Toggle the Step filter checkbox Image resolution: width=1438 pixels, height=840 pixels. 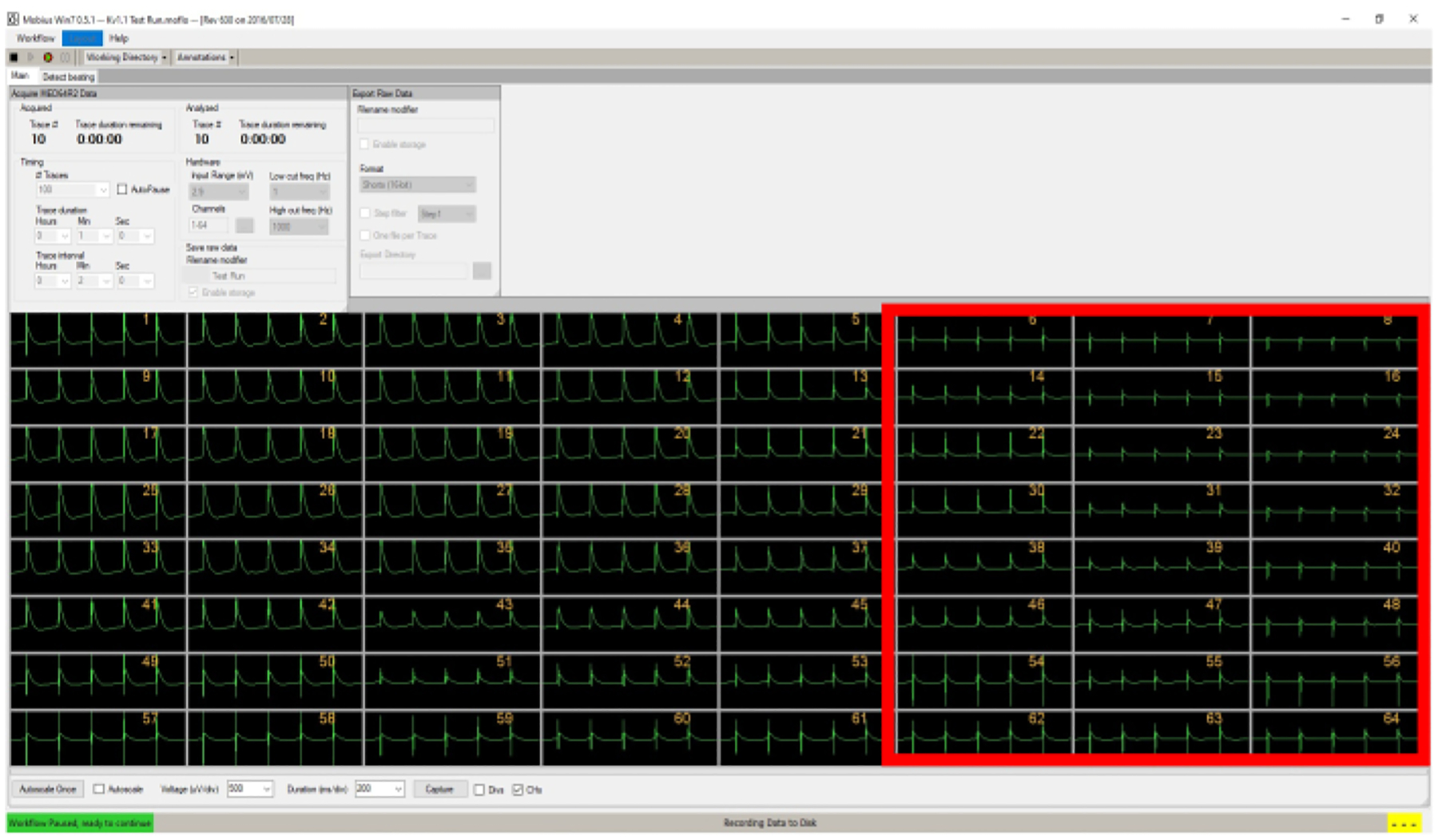pos(364,213)
